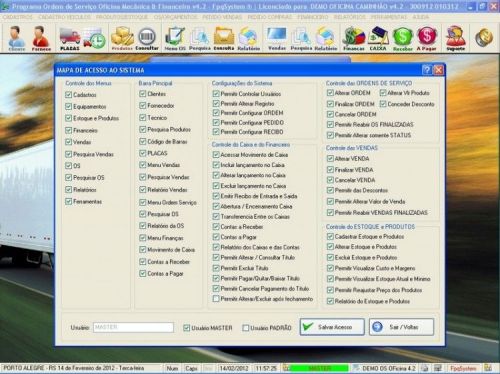The image size is (500, 374).
Task: Open the Produtos boxes icon
Action: click(122, 38)
